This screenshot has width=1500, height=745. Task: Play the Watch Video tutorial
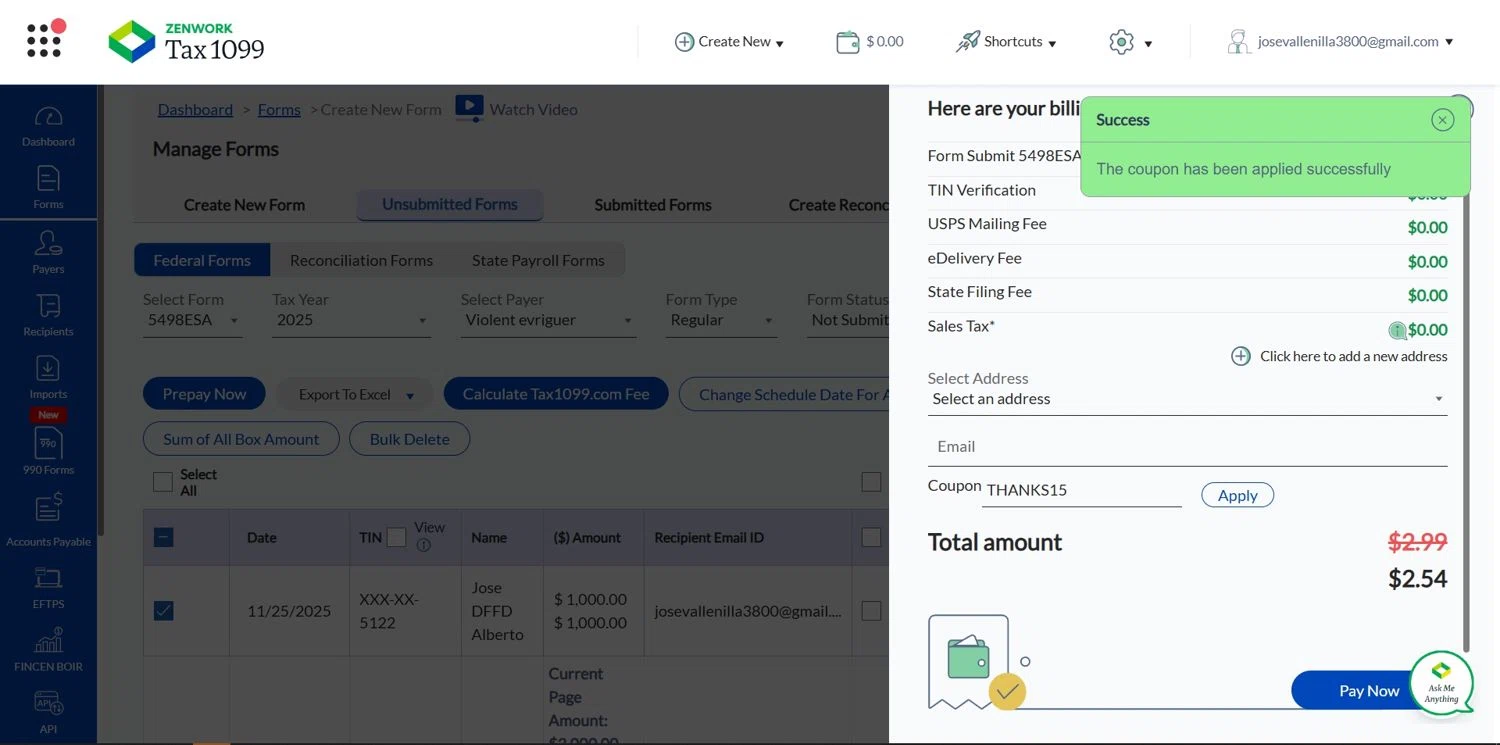516,108
